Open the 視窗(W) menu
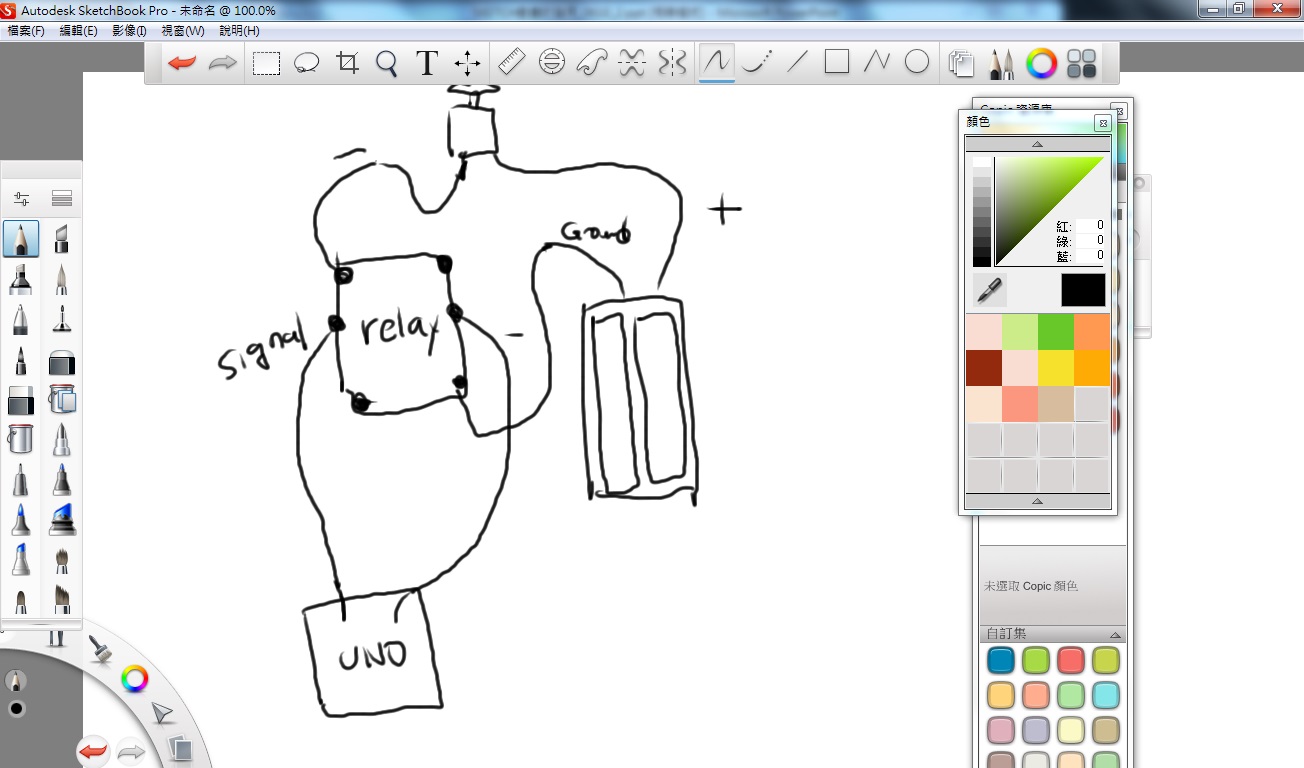This screenshot has width=1304, height=768. (183, 31)
